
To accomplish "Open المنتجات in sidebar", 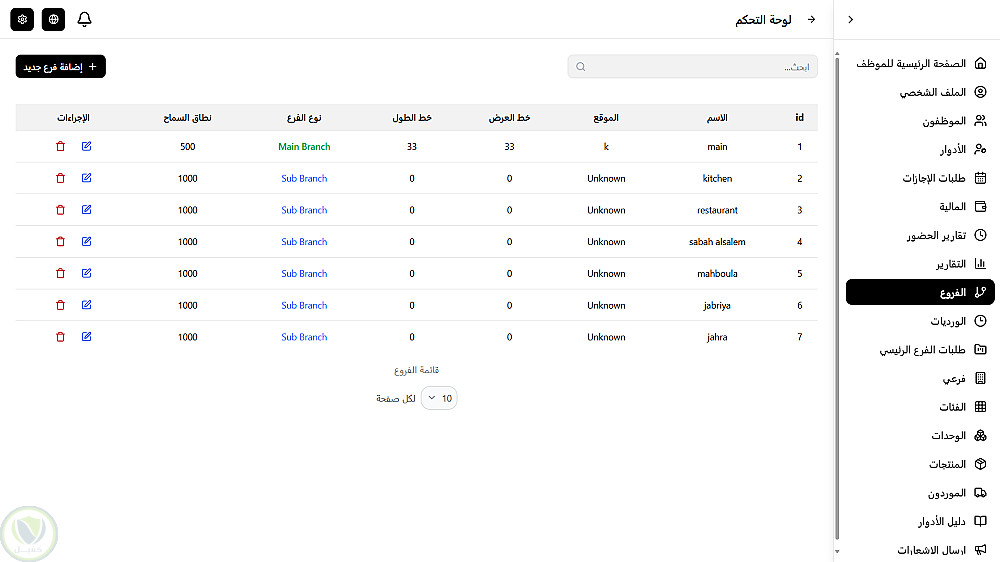I will (920, 464).
